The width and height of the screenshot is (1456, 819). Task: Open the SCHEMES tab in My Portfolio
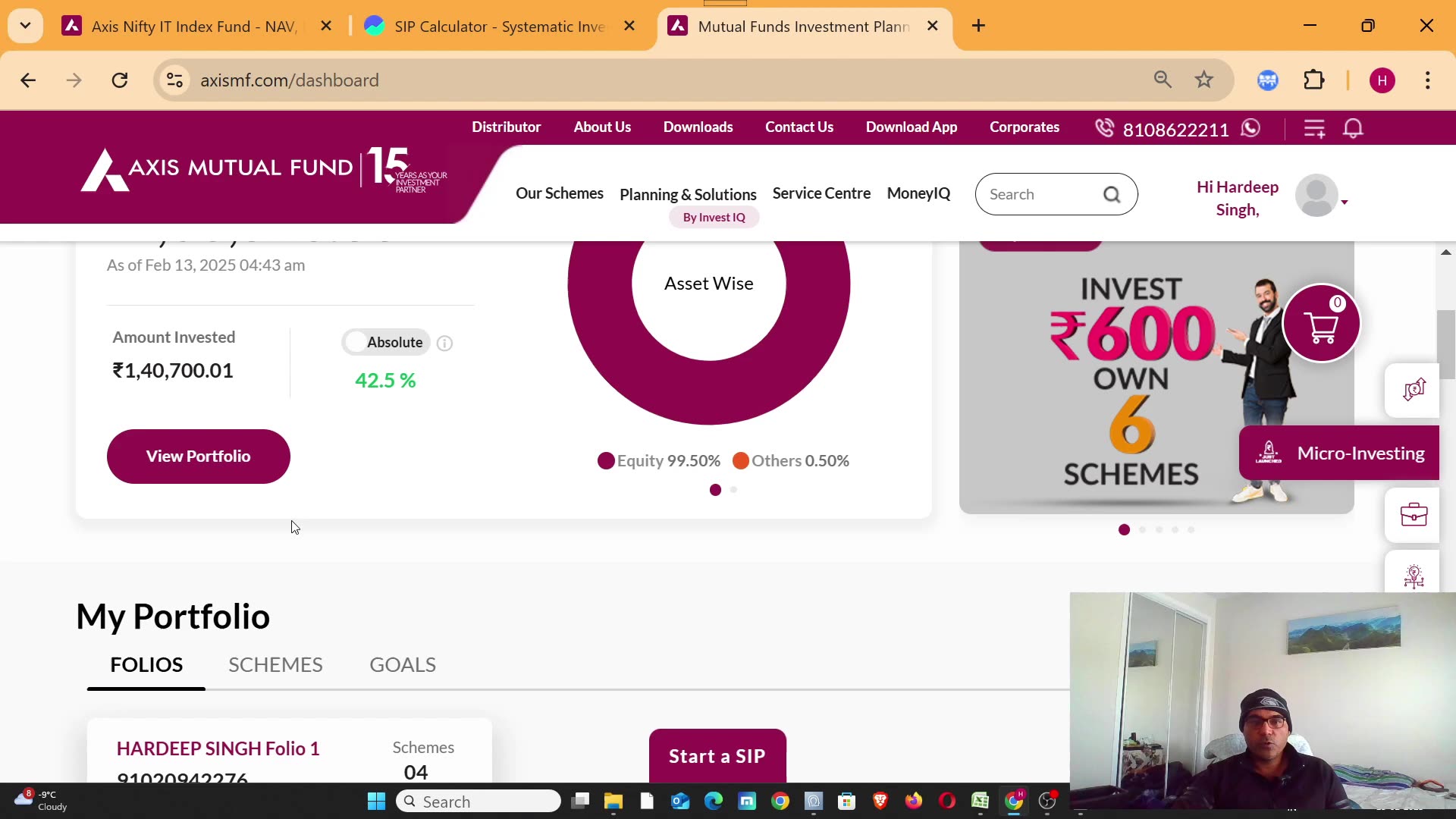[x=275, y=664]
